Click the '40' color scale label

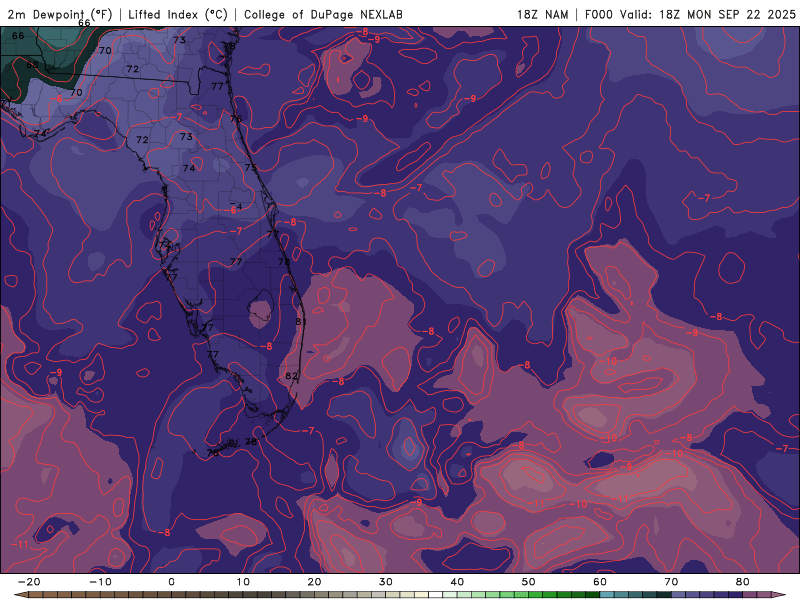[x=457, y=582]
